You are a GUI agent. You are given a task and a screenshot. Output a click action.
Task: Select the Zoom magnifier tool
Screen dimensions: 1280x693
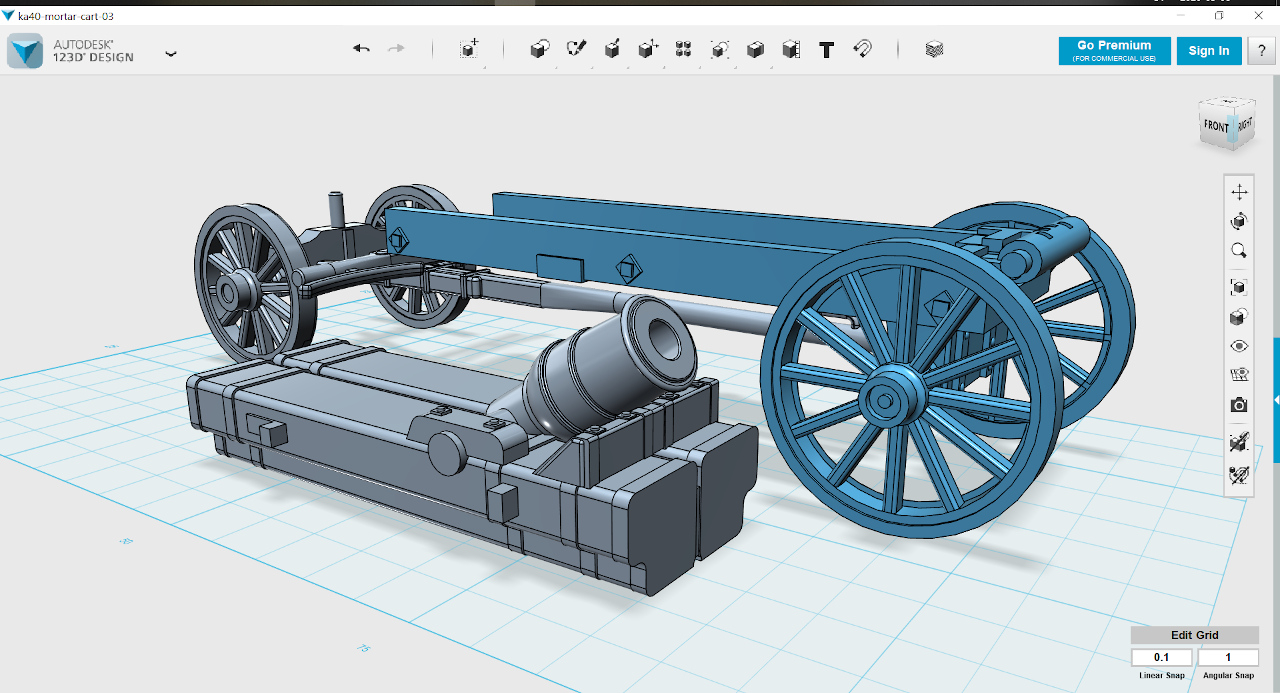[x=1239, y=250]
